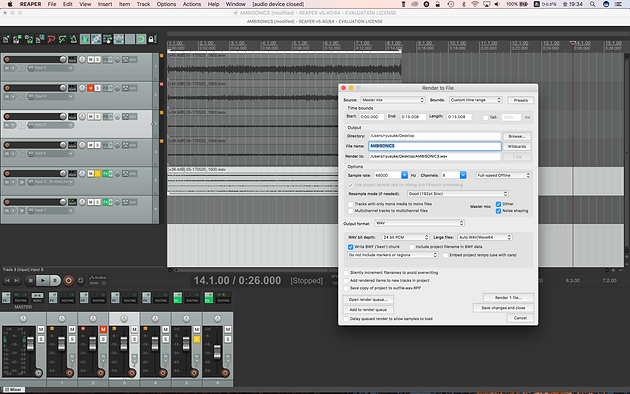Click the Open render queue... button
The image size is (630, 394).
(x=368, y=300)
